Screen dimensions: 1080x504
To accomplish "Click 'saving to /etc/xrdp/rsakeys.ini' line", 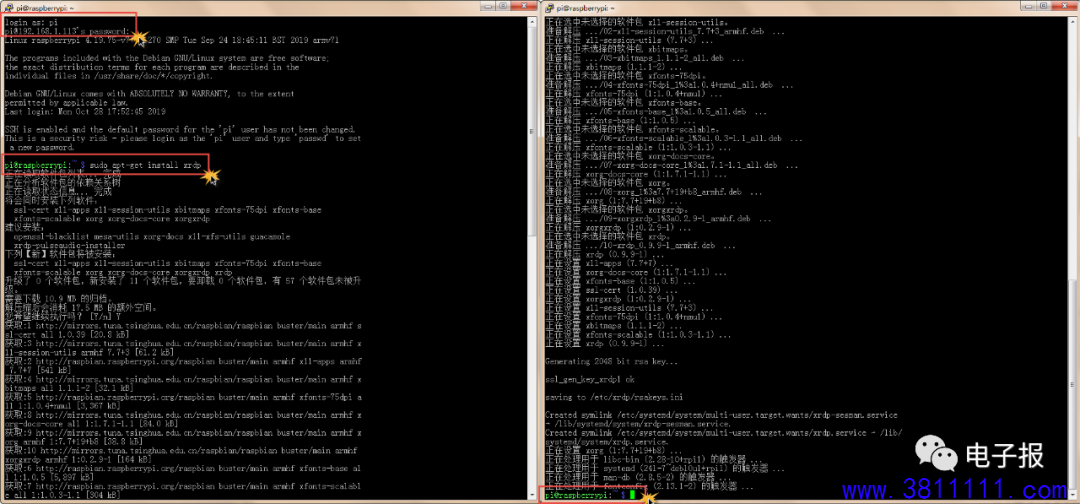I will pyautogui.click(x=614, y=397).
